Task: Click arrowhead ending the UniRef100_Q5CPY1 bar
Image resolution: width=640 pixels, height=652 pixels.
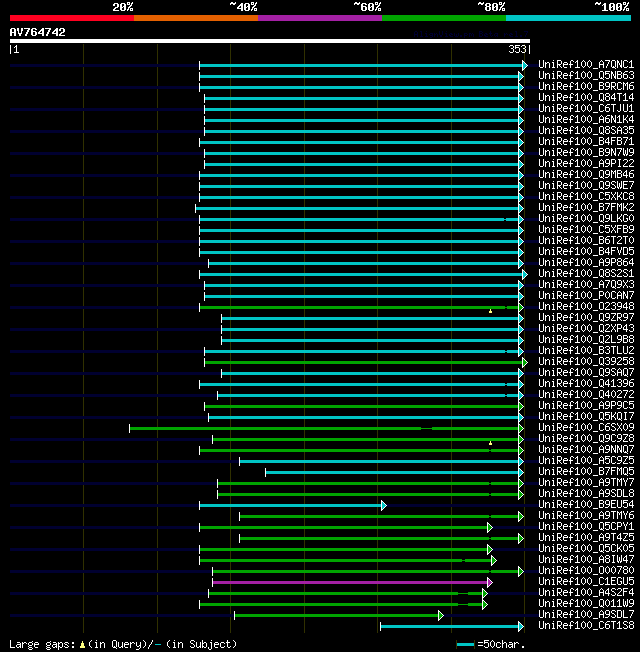Action: (x=490, y=528)
